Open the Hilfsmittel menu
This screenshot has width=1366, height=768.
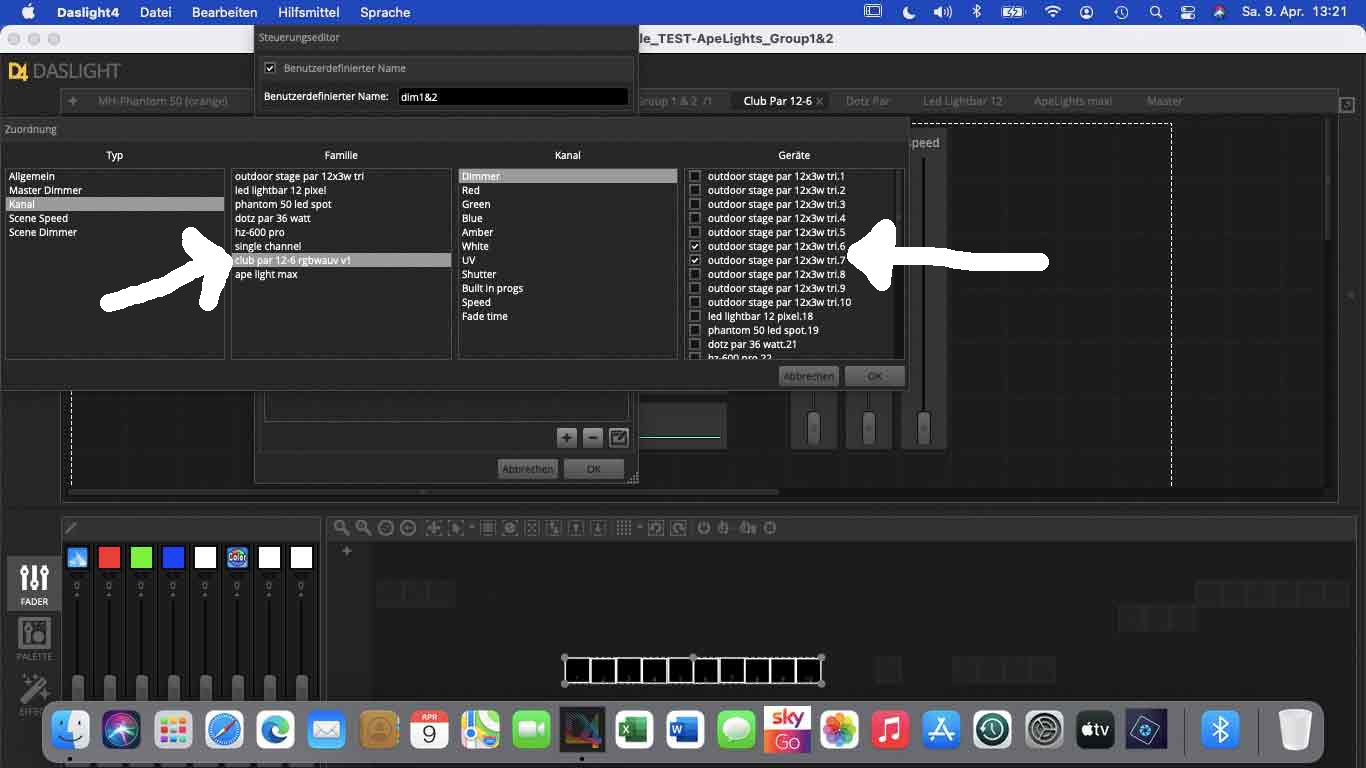point(308,12)
